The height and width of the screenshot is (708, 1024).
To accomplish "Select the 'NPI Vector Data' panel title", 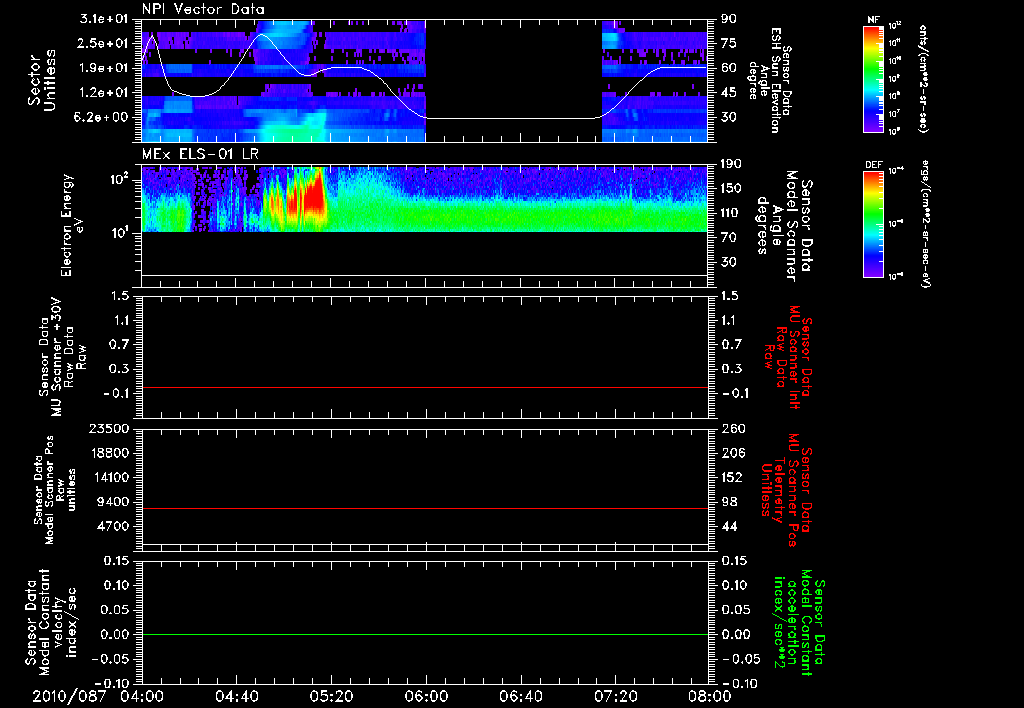I will tap(204, 9).
